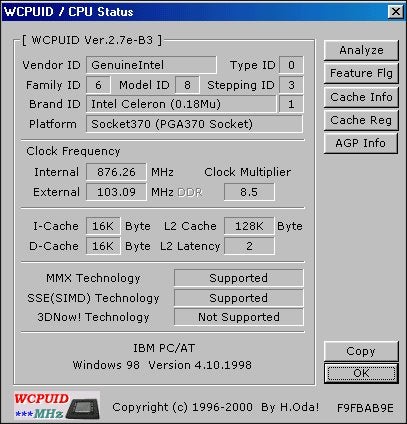Click the Stepping ID value field

pyautogui.click(x=291, y=85)
